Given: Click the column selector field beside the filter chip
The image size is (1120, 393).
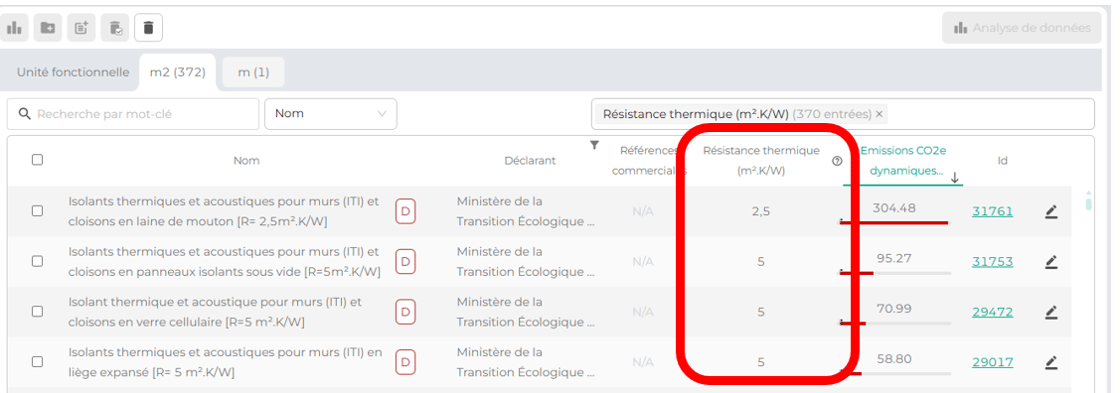Looking at the screenshot, I should click(x=989, y=114).
